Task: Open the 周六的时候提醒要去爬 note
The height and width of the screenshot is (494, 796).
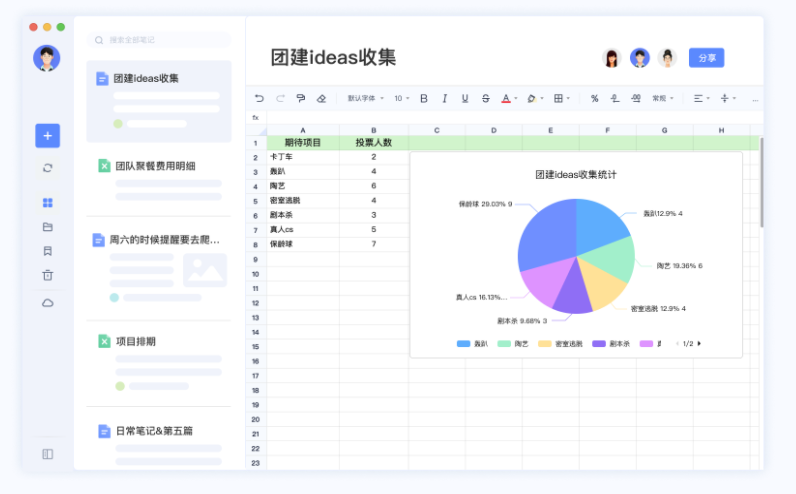Action: pos(159,268)
